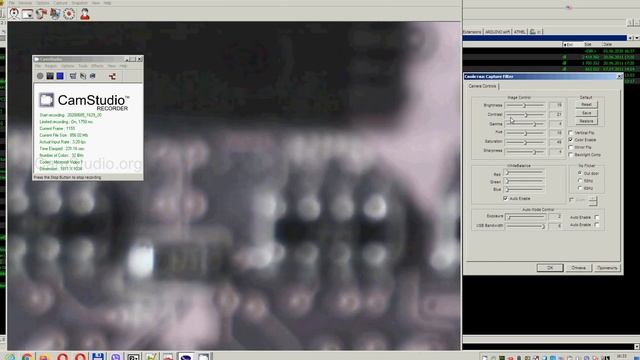The width and height of the screenshot is (640, 360).
Task: Click the CamStudio logo camera image
Action: (x=46, y=100)
